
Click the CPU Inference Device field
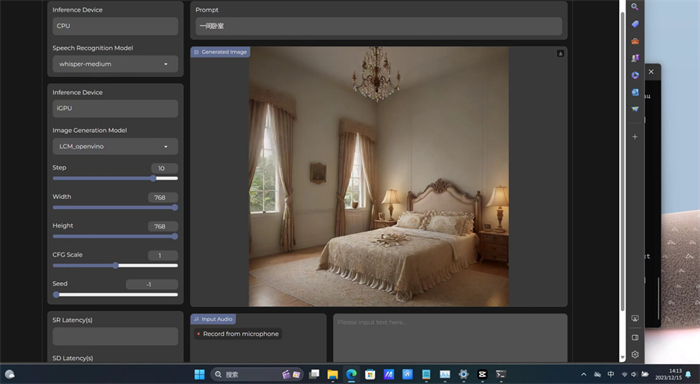pos(115,26)
